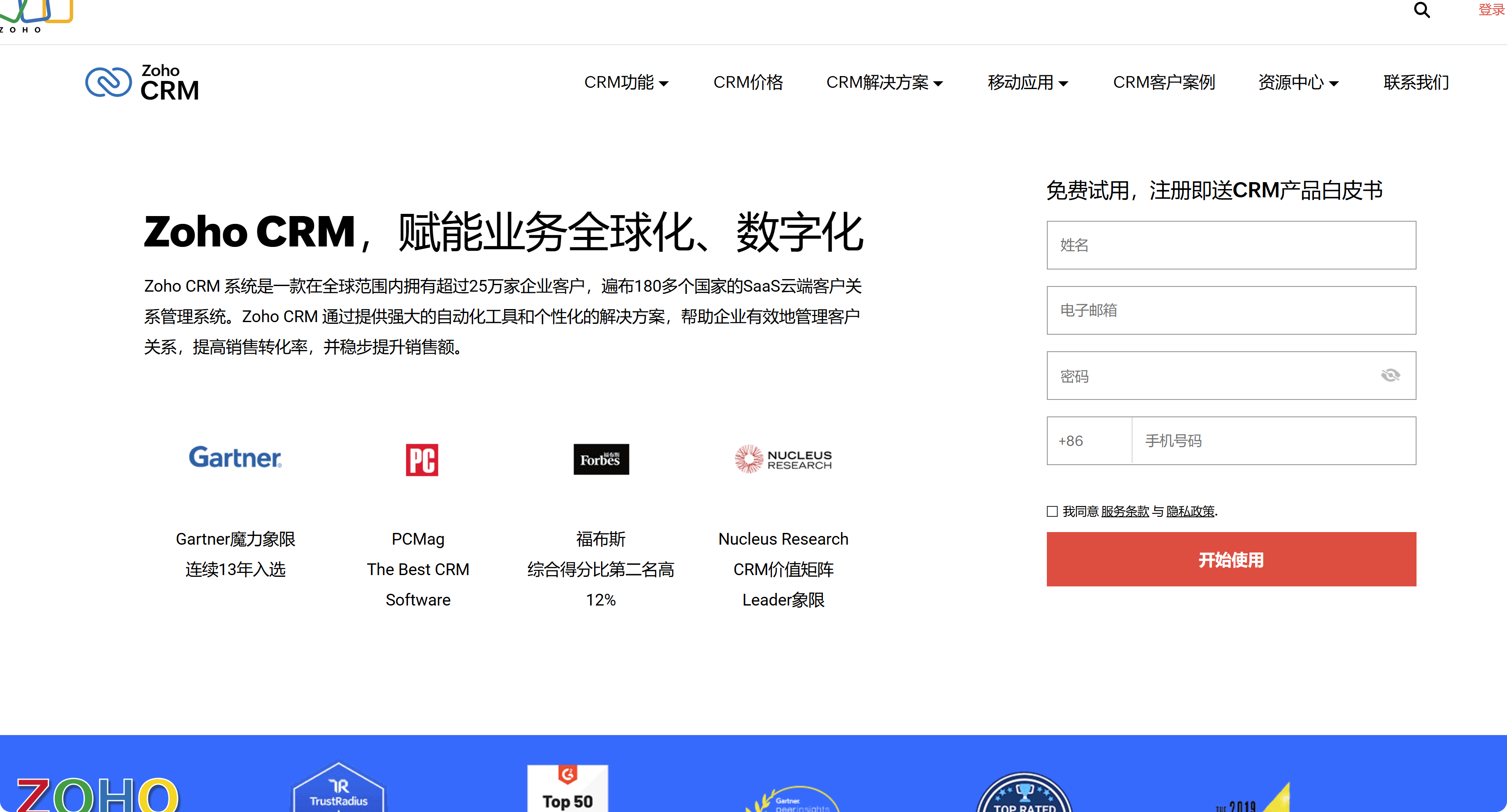Expand the CRM功能 dropdown menu
The width and height of the screenshot is (1507, 812).
pyautogui.click(x=626, y=83)
